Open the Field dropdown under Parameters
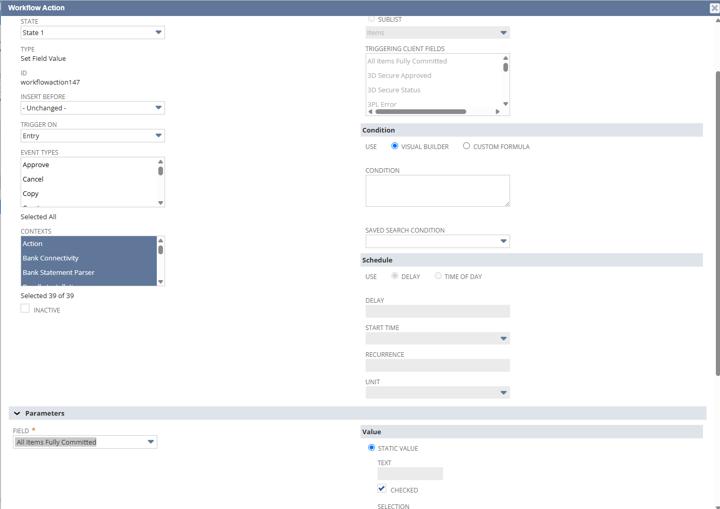This screenshot has height=509, width=720. coord(85,442)
